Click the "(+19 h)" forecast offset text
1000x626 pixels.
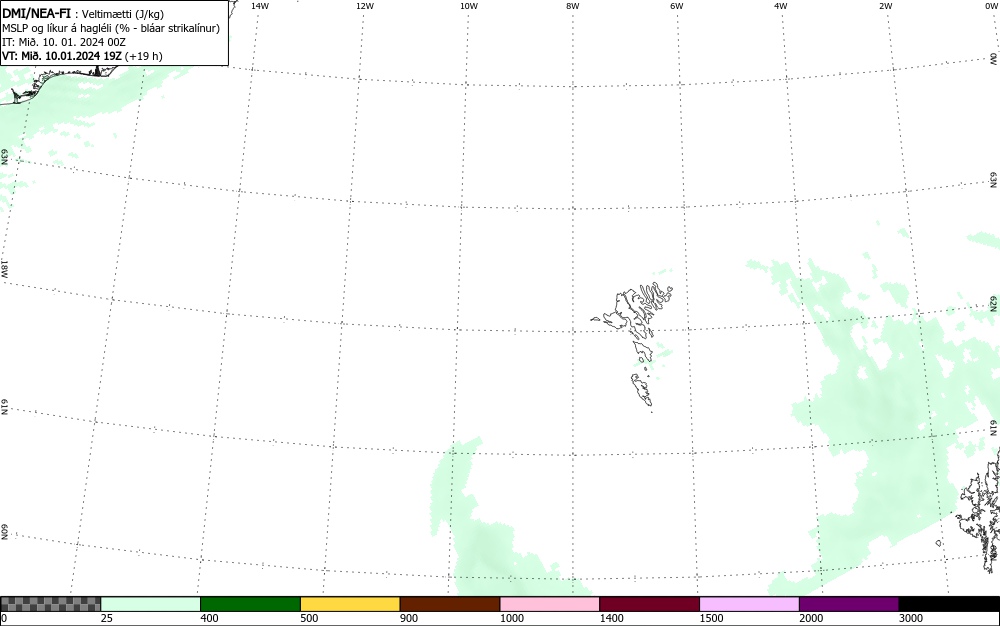[144, 56]
